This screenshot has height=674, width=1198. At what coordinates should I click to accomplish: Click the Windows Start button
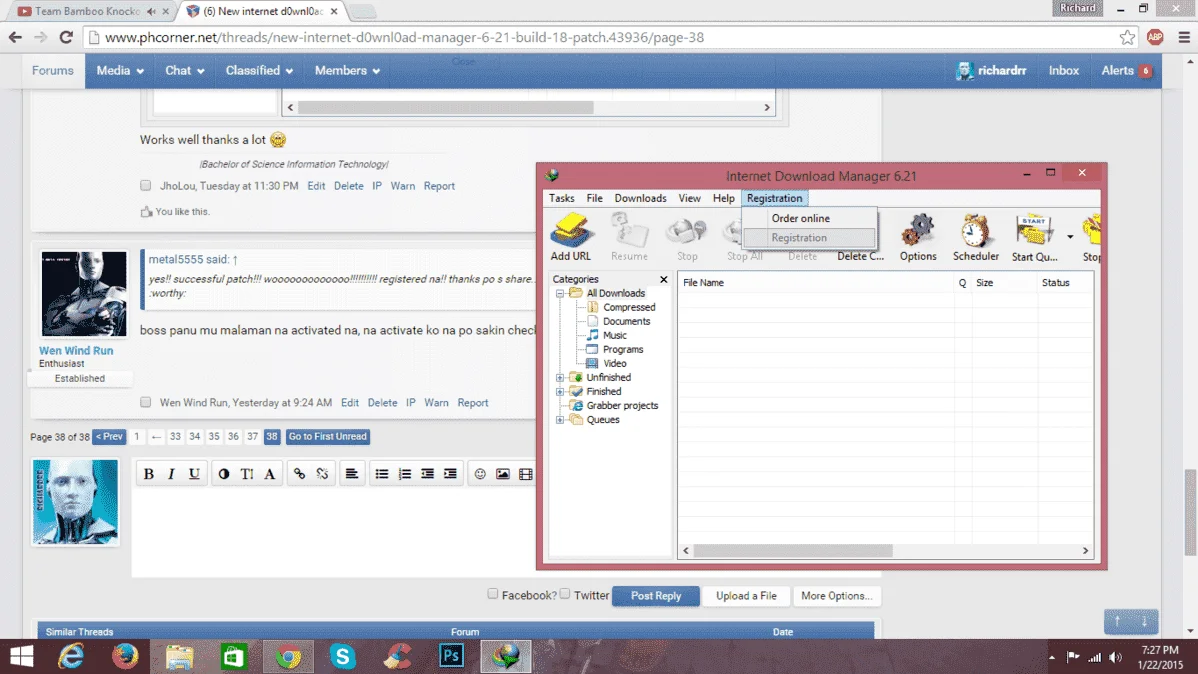point(21,656)
